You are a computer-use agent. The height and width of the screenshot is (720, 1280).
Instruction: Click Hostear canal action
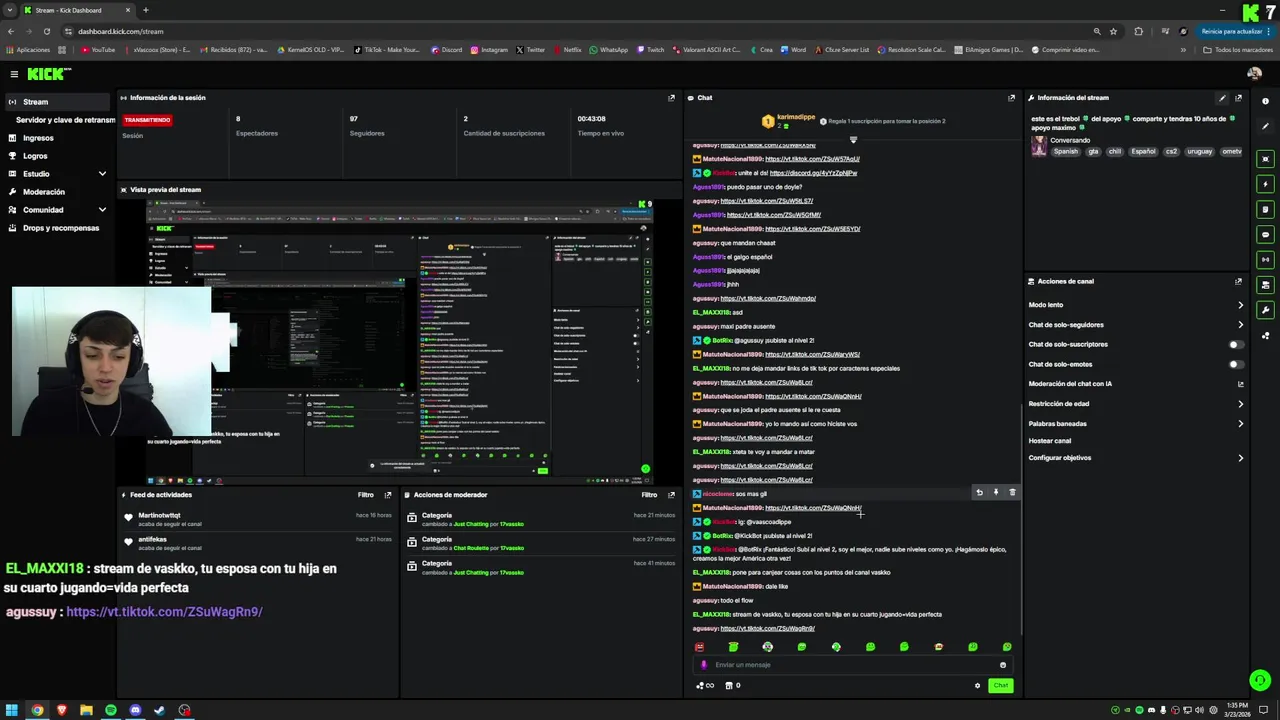tap(1050, 441)
